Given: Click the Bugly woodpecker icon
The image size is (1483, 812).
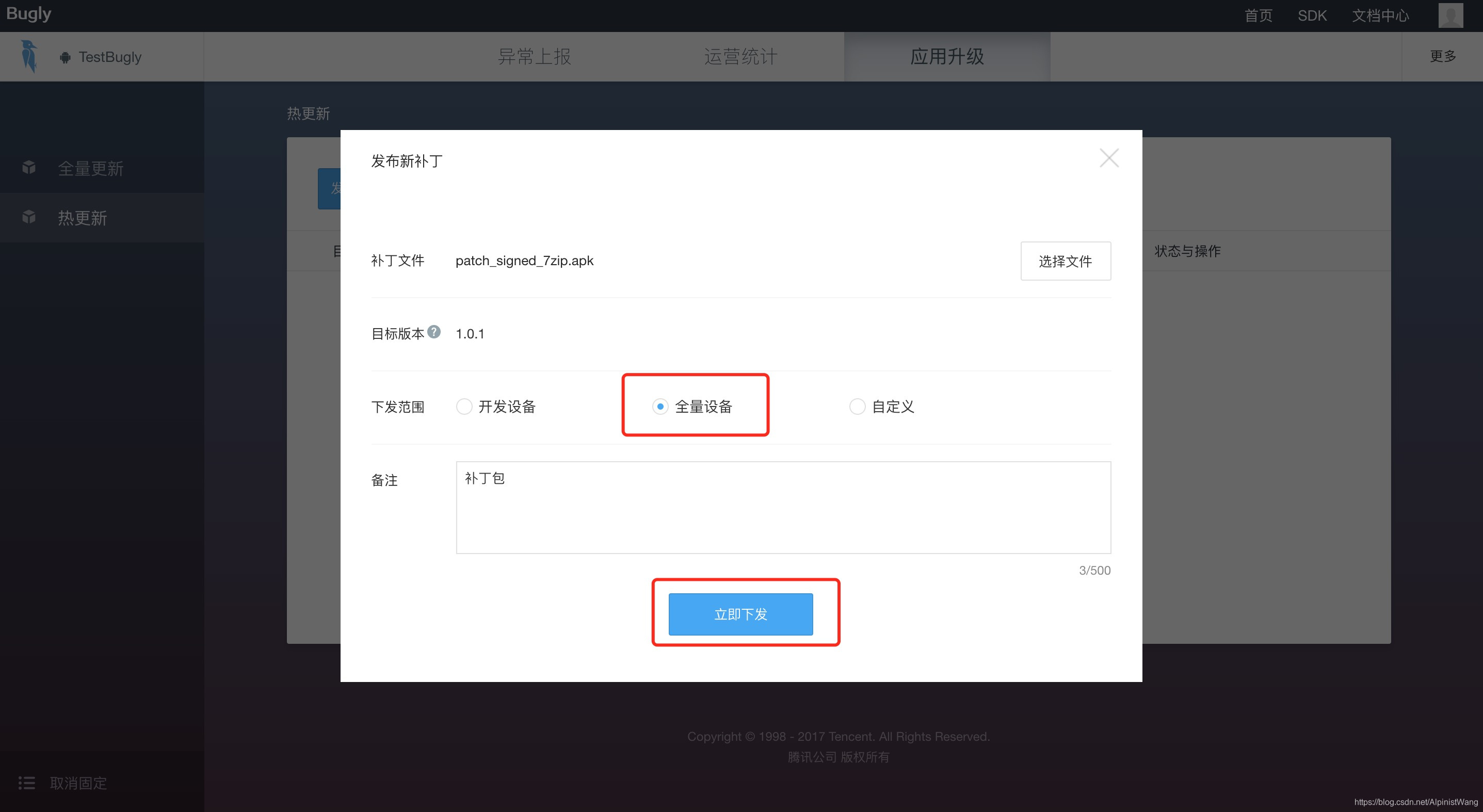Looking at the screenshot, I should pos(29,56).
